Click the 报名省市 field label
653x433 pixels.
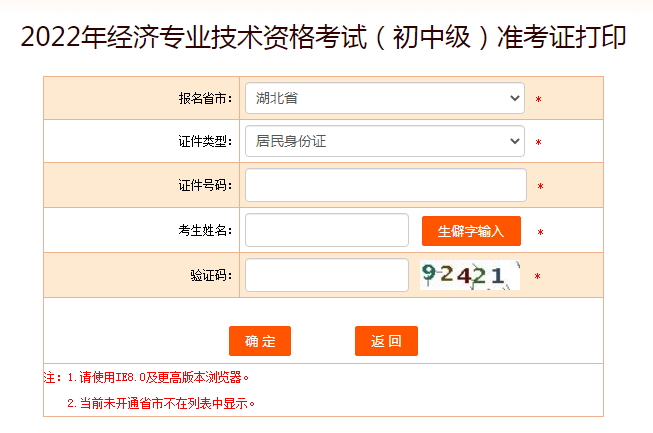[x=205, y=99]
